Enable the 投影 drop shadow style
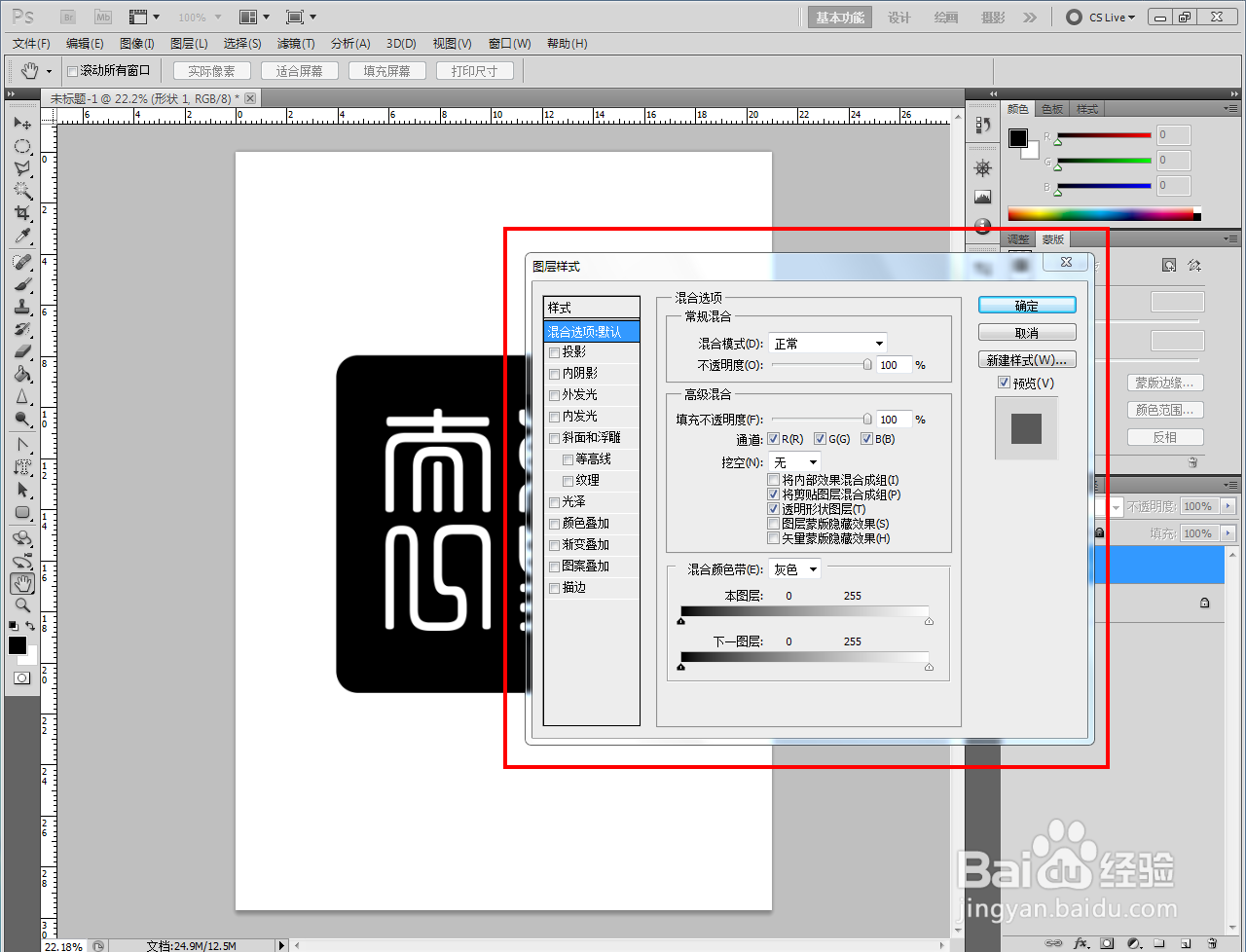 554,352
